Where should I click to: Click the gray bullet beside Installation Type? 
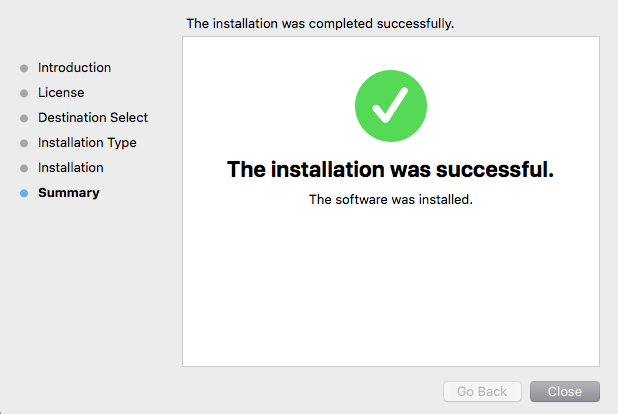click(24, 144)
